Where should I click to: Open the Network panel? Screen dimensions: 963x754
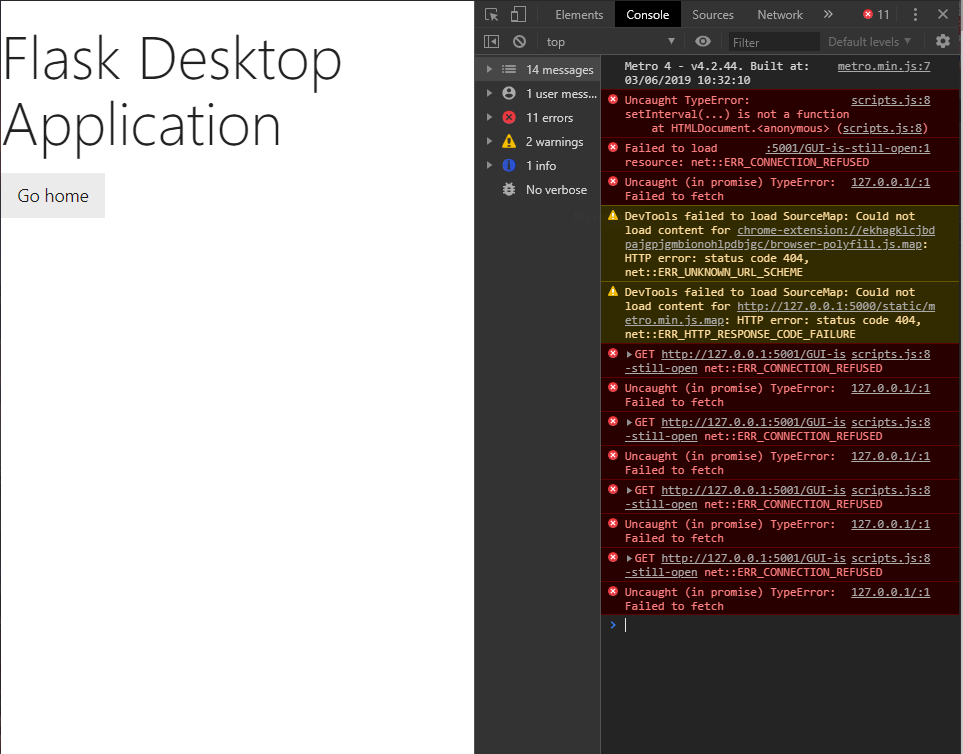click(x=779, y=14)
